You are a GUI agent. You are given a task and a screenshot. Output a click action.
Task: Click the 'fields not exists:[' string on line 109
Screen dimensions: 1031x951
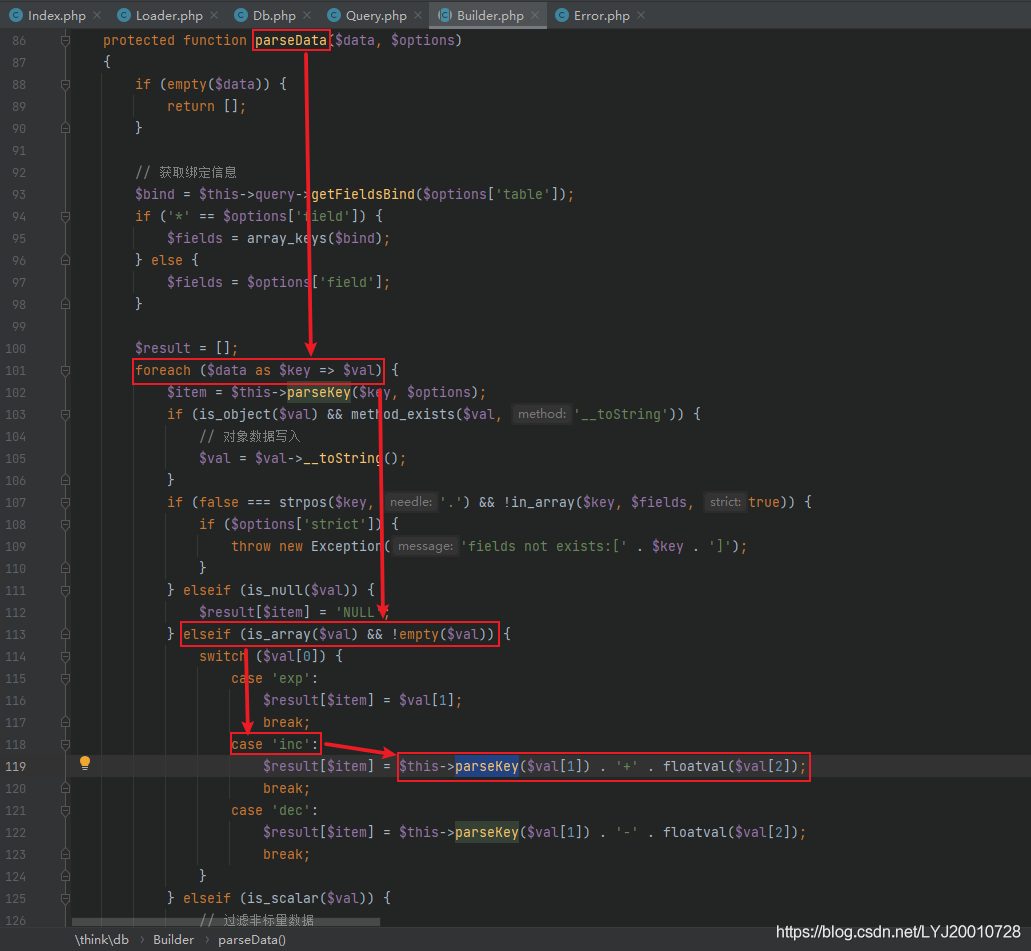(x=544, y=547)
